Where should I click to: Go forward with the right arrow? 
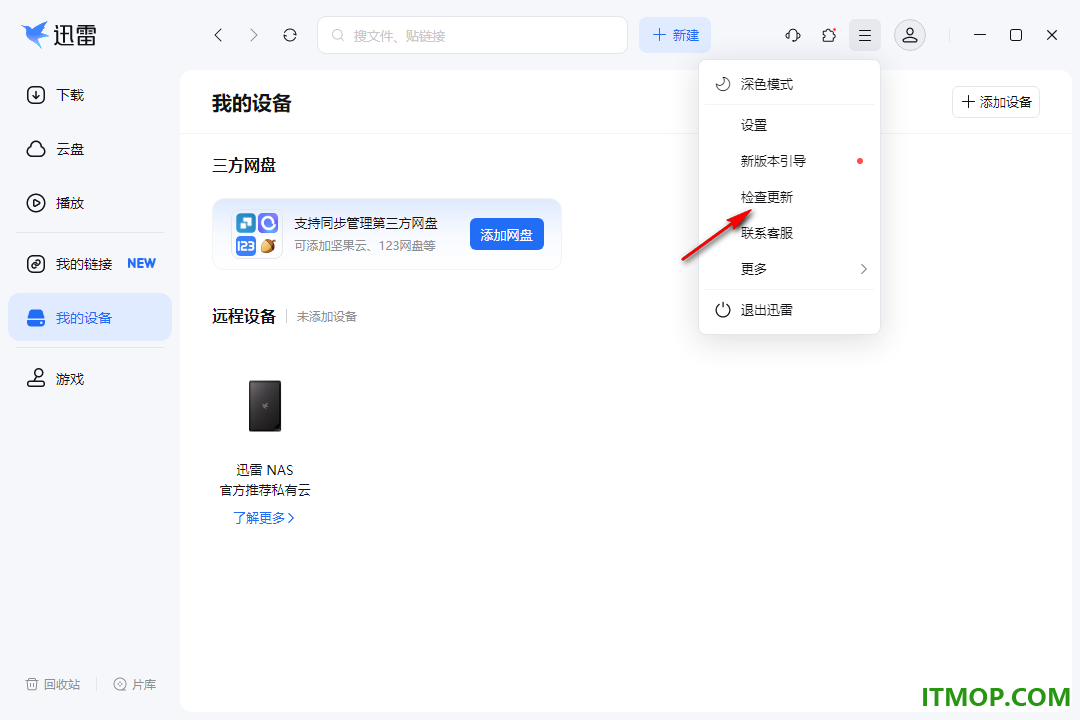pyautogui.click(x=253, y=35)
